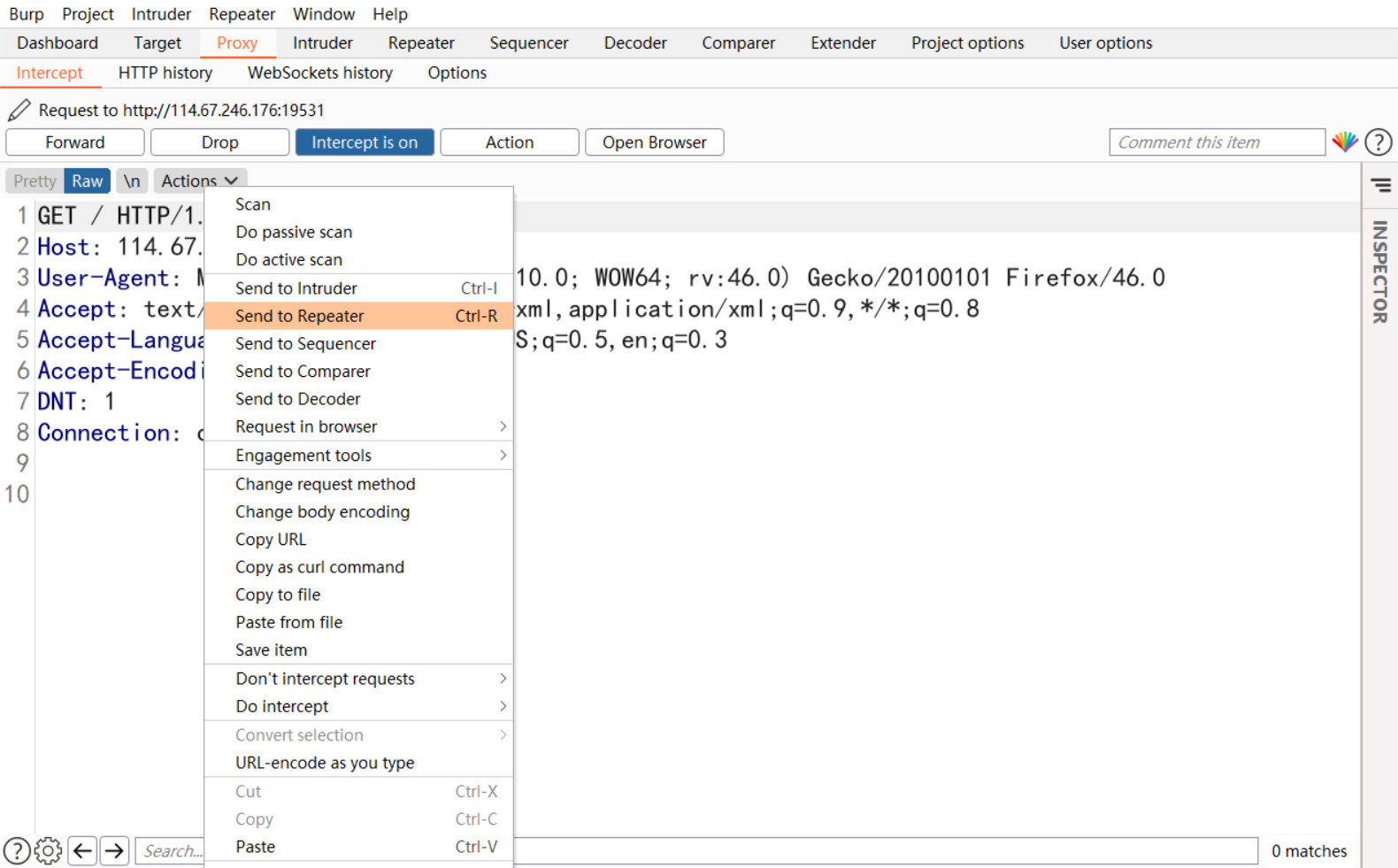Switch to the Sequencer tab
Image resolution: width=1398 pixels, height=868 pixels.
tap(529, 42)
